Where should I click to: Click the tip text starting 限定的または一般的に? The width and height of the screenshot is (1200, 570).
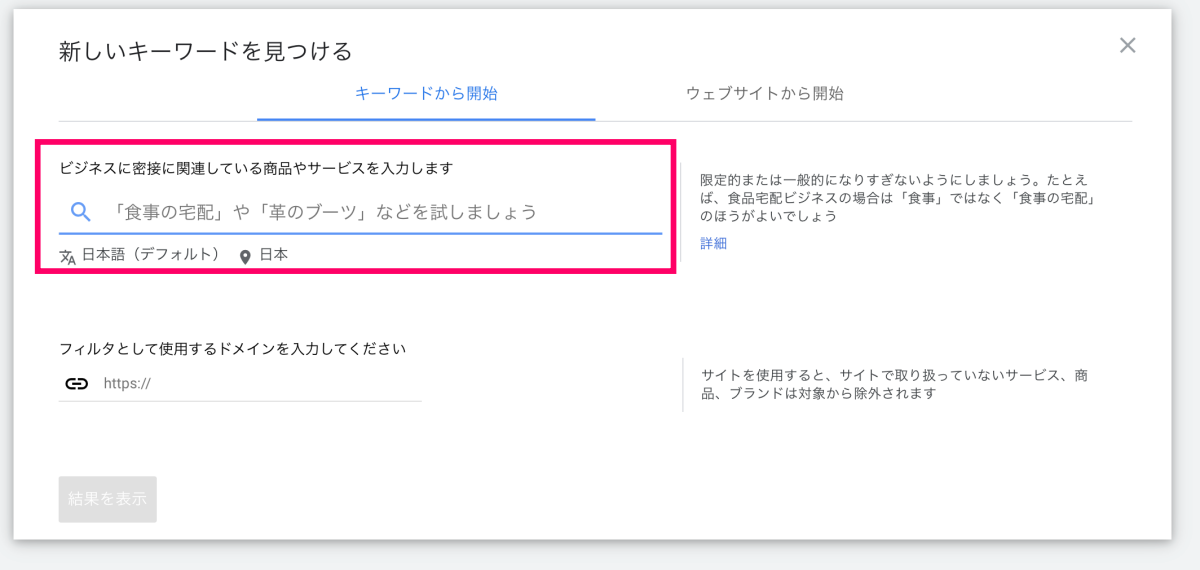pos(895,197)
